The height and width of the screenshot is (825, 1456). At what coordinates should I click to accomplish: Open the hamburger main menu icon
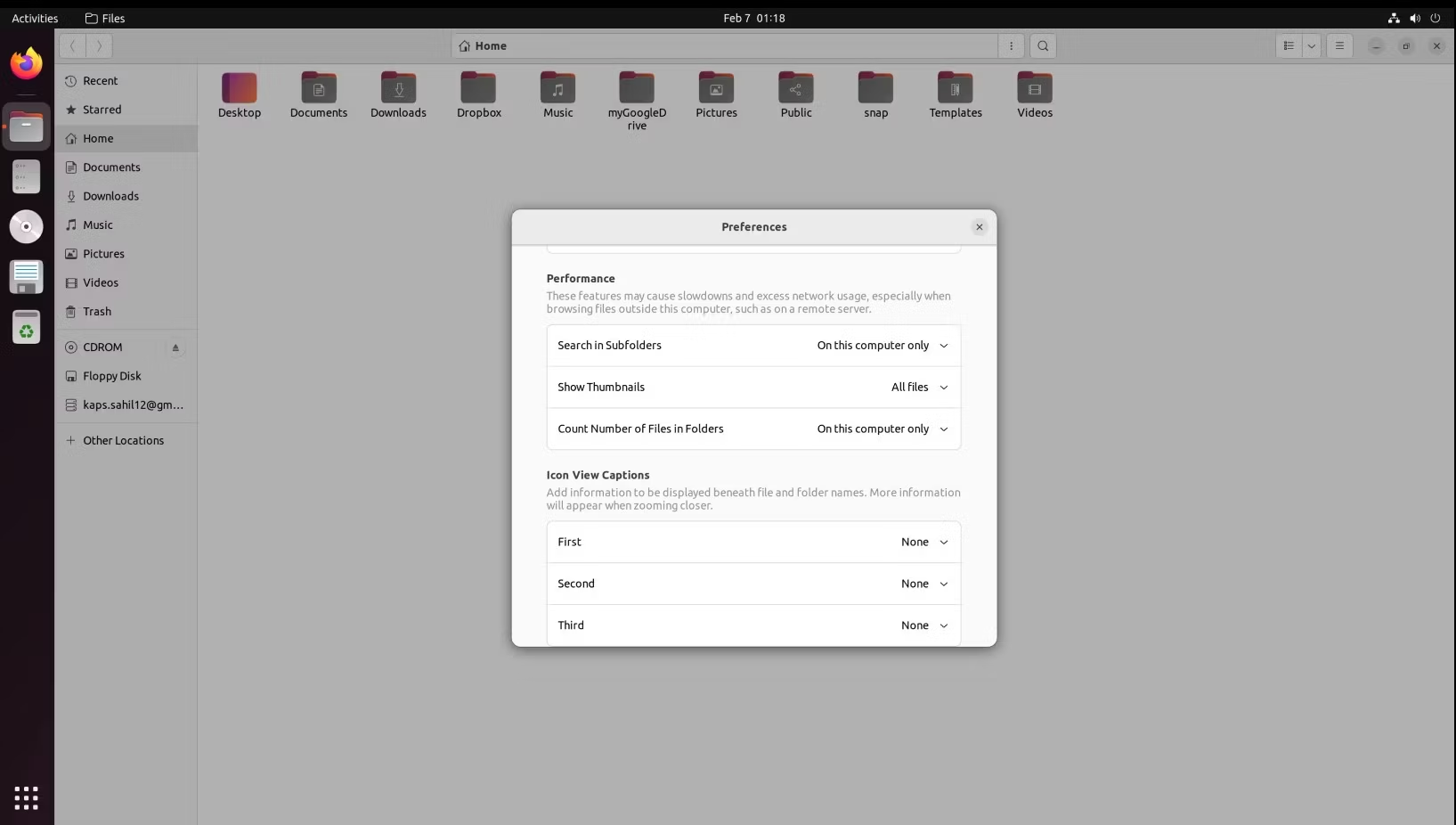(x=1339, y=46)
